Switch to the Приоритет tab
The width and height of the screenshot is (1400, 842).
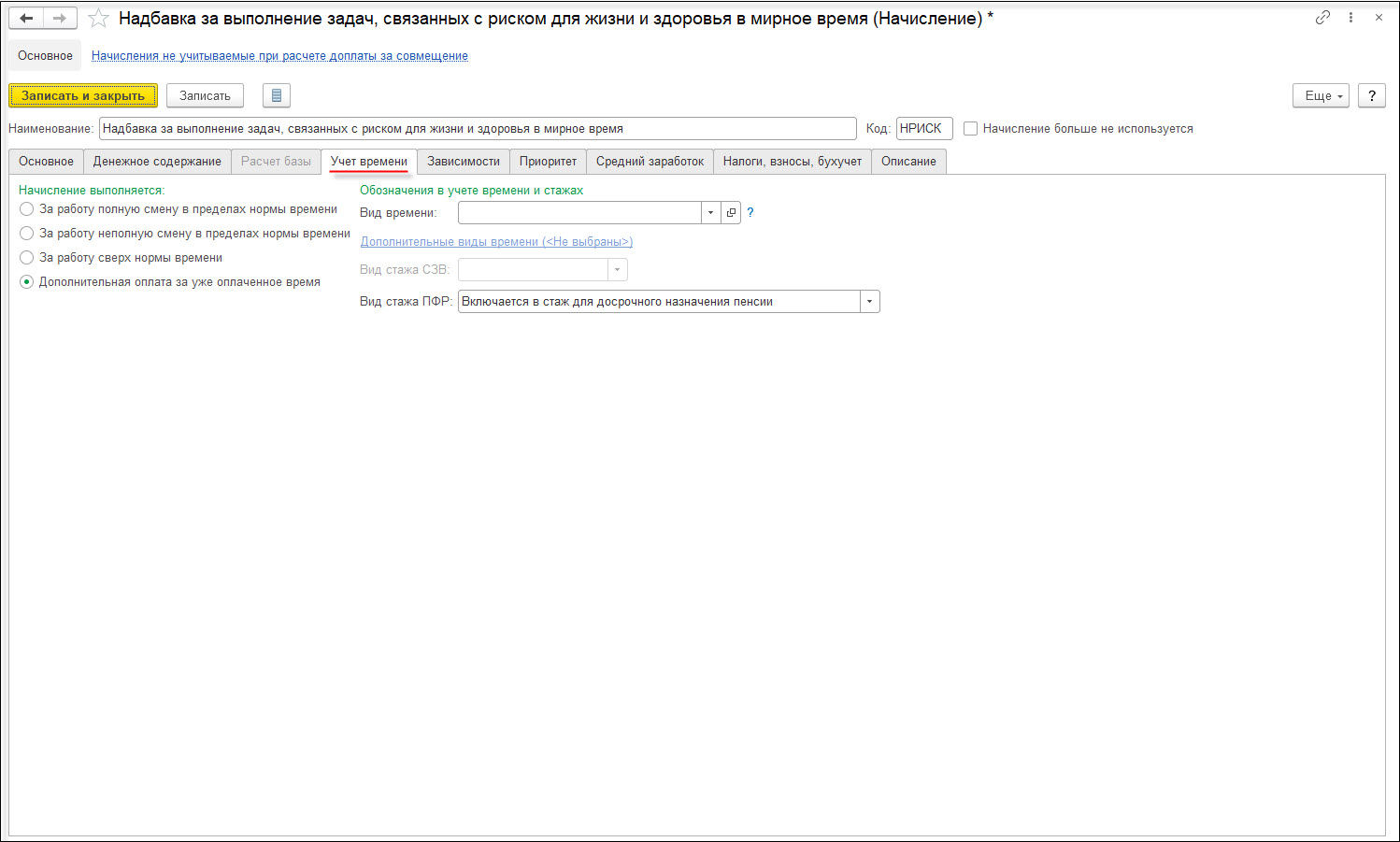[549, 162]
